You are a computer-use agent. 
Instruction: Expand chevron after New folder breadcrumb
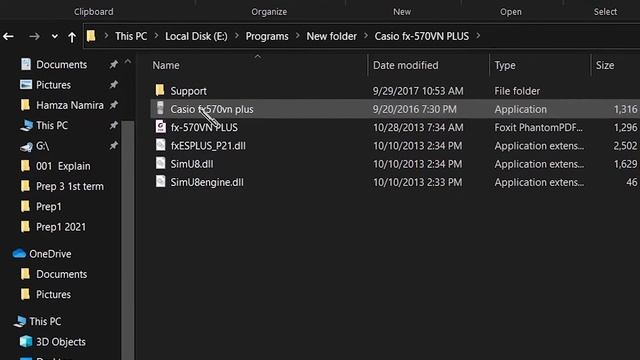point(366,36)
